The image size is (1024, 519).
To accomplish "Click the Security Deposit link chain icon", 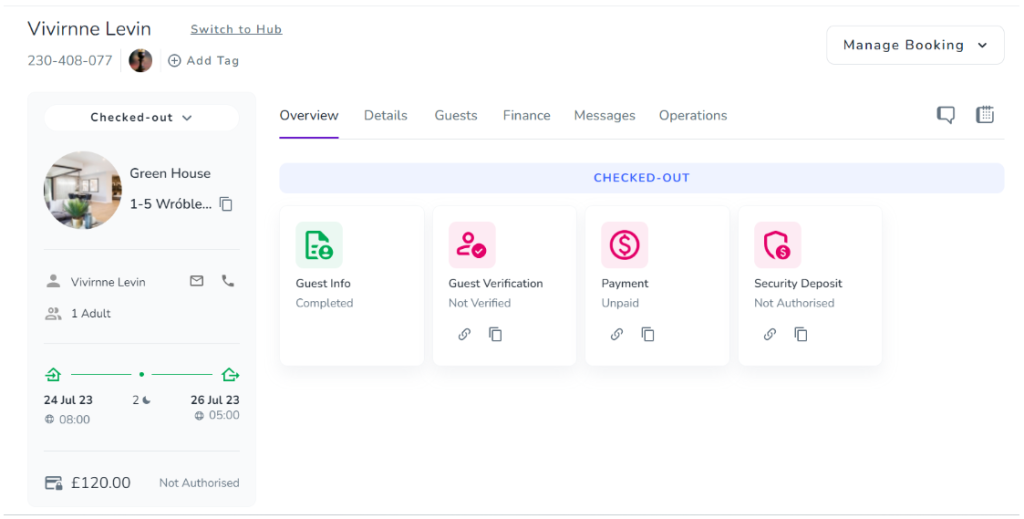I will [x=770, y=334].
